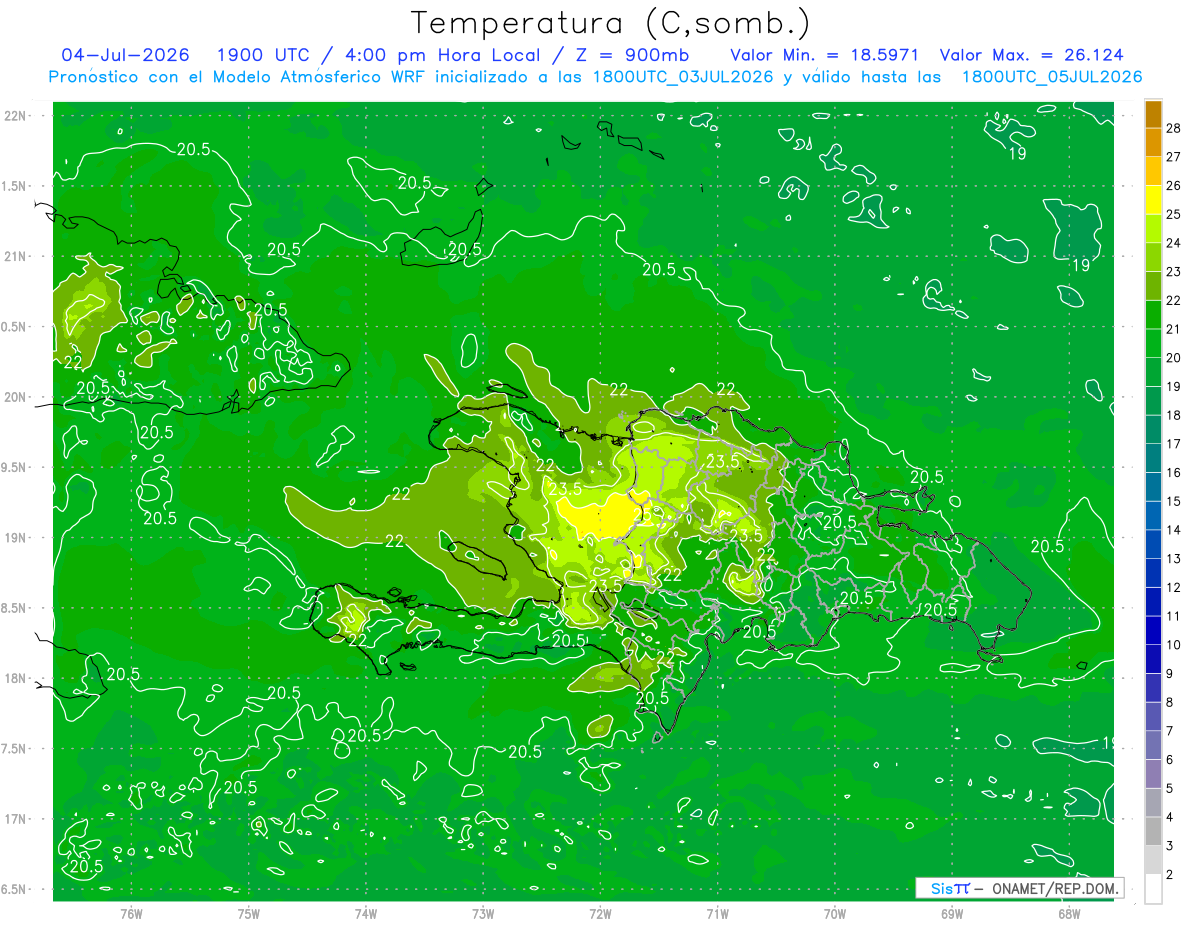Click the colorbar label "10"
The image size is (1200, 927).
[1175, 645]
